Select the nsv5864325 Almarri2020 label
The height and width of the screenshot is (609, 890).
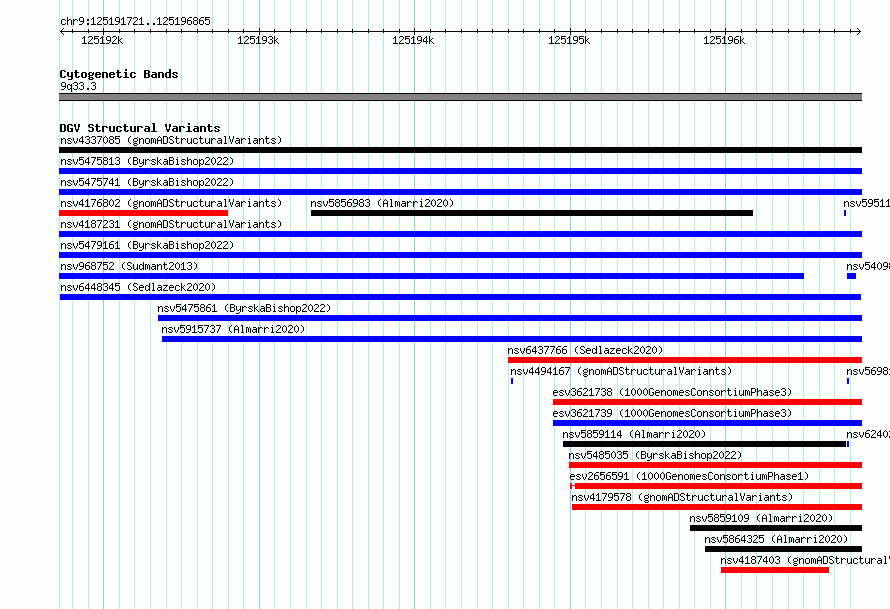point(776,539)
